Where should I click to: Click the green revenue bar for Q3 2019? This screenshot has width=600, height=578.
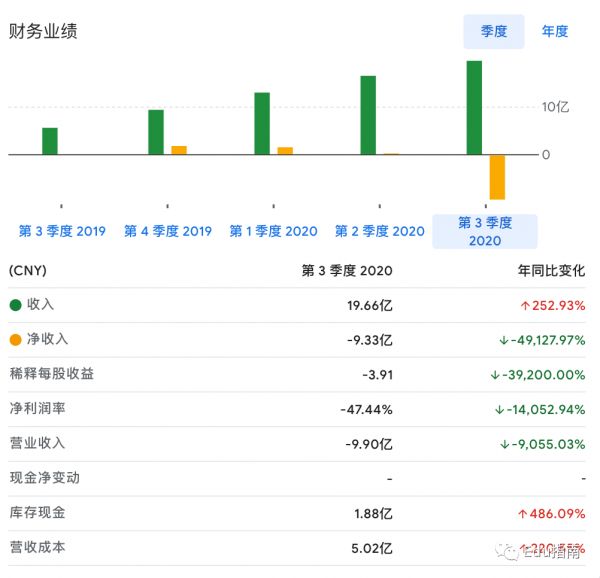[x=50, y=141]
